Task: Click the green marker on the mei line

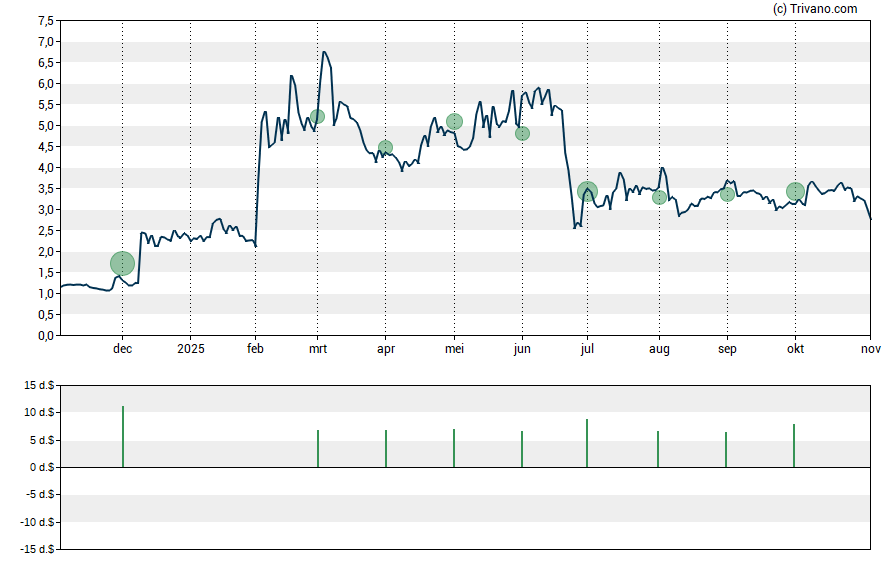Action: point(454,121)
